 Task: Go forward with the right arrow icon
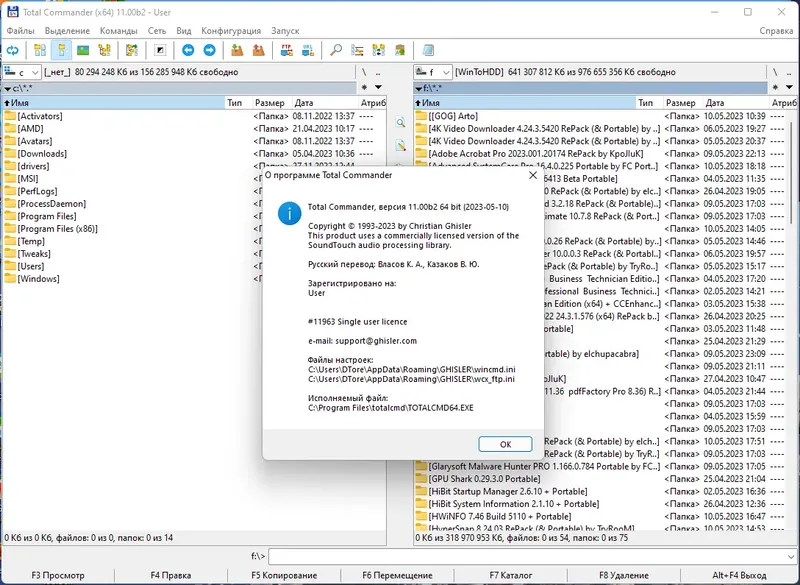pos(209,50)
